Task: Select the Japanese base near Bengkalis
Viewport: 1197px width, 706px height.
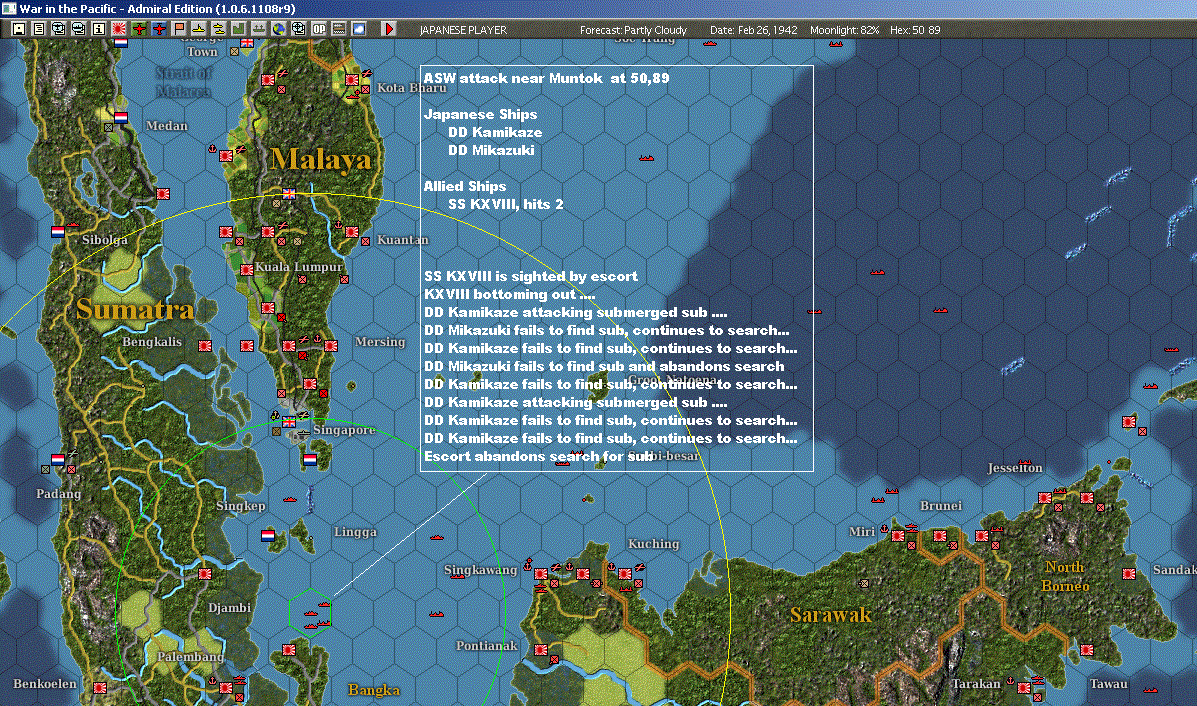Action: coord(205,345)
